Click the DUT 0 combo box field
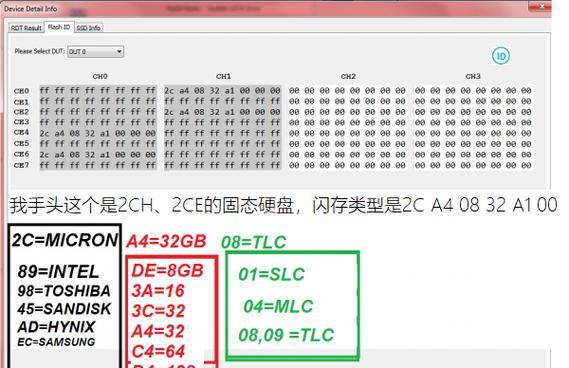Screen dimensions: 569x368 click(95, 52)
